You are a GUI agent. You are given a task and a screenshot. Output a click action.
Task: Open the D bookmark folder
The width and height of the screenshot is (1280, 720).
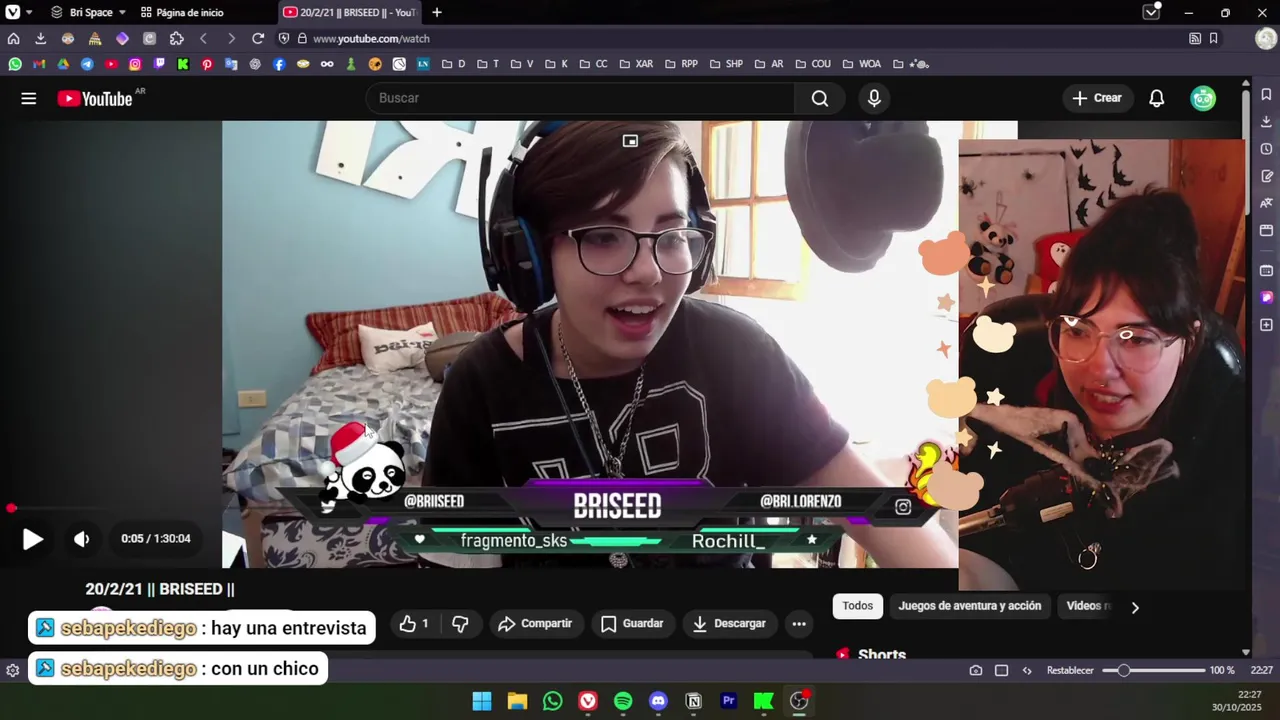click(453, 64)
